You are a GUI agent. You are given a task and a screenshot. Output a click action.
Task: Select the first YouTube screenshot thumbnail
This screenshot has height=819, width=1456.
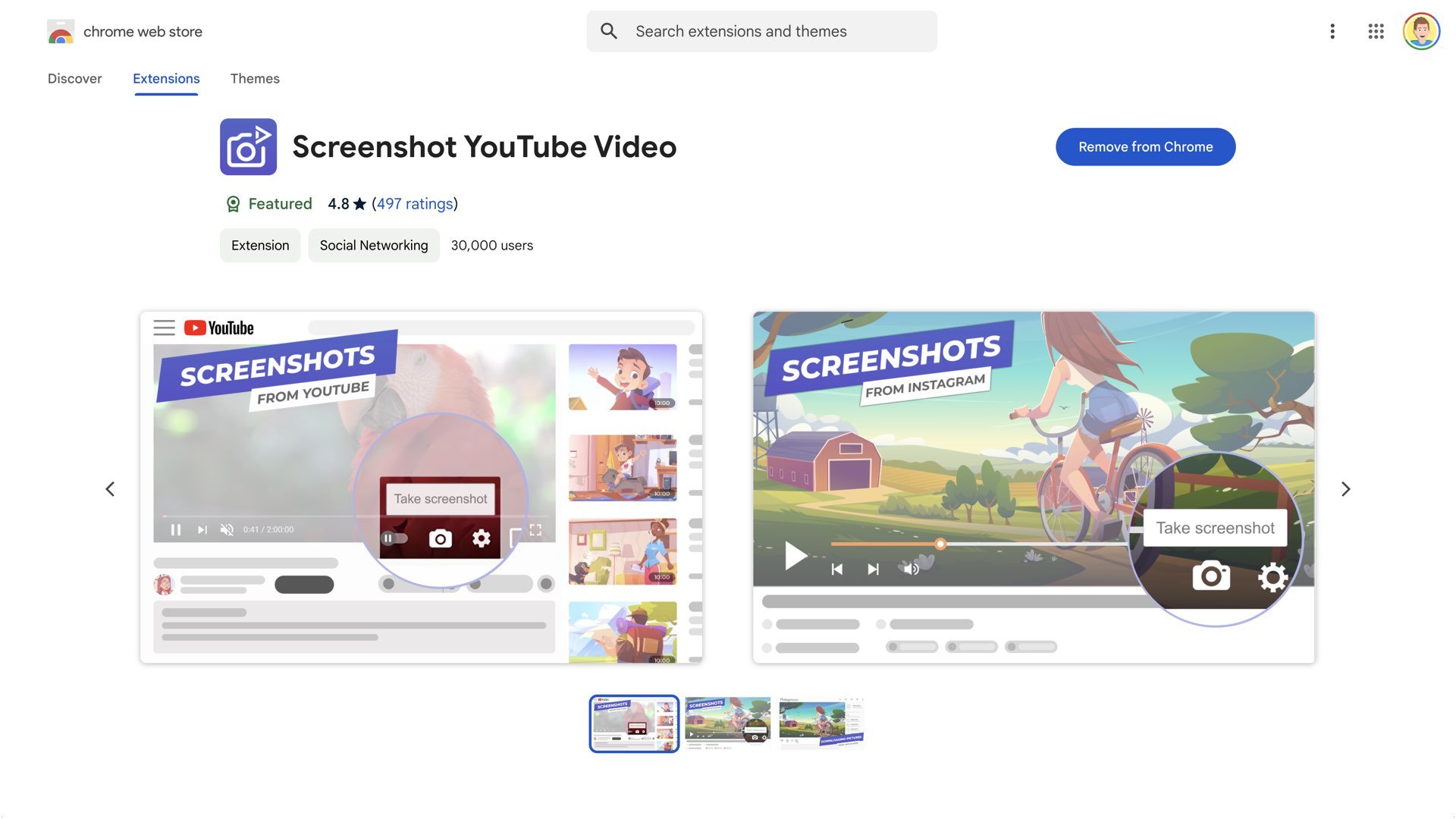point(634,724)
